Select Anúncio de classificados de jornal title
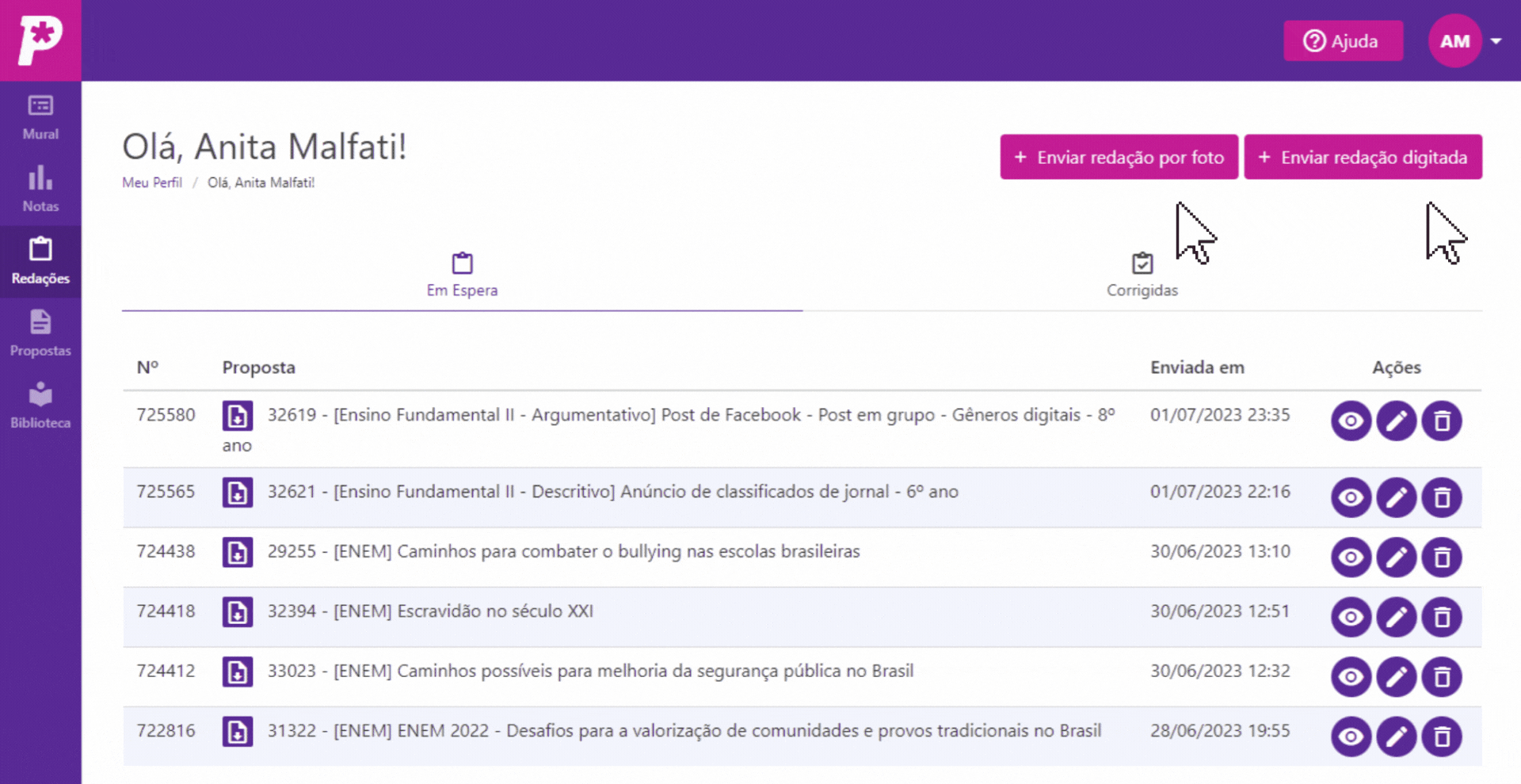Screen dimensions: 1521x784 click(x=613, y=492)
